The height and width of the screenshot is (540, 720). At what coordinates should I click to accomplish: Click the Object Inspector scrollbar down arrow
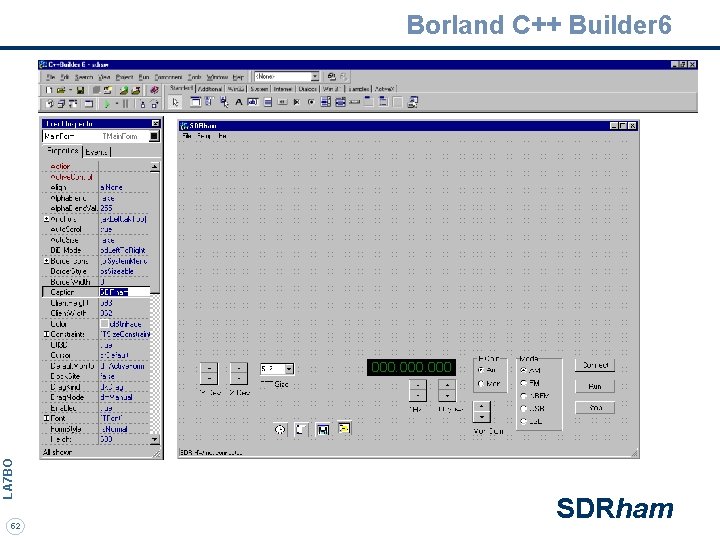(x=154, y=439)
